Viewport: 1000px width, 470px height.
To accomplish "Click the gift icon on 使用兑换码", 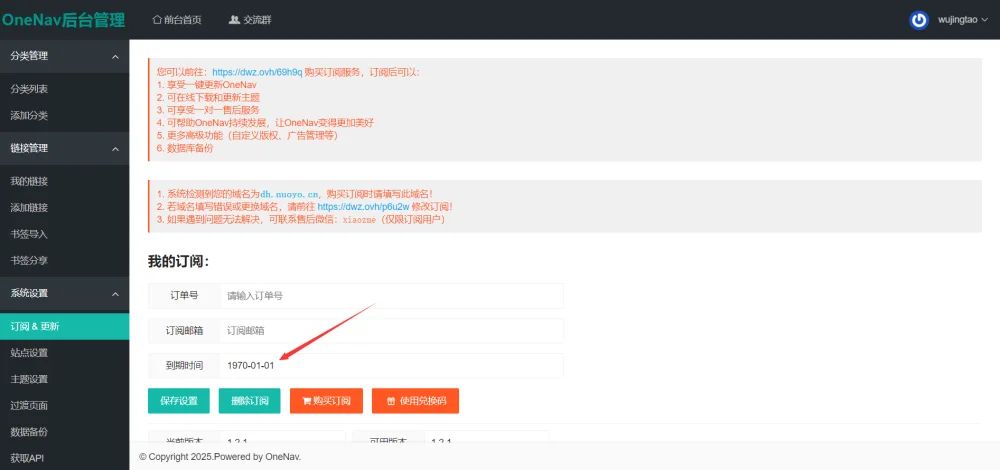I will point(391,402).
